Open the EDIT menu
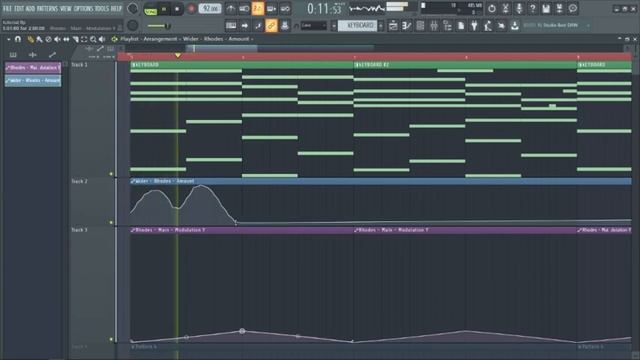Image resolution: width=640 pixels, height=360 pixels. coord(19,8)
